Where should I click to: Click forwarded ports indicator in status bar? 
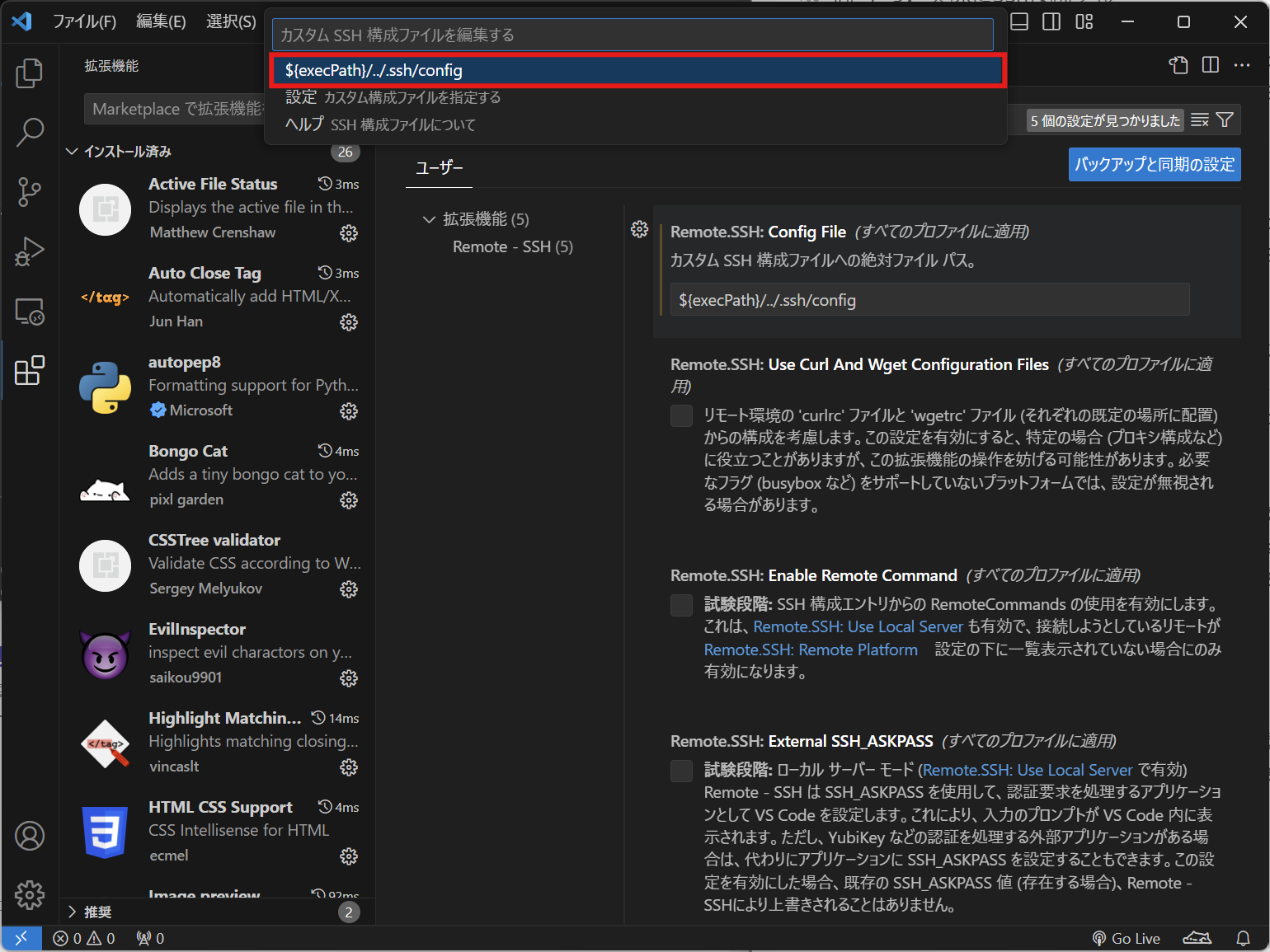[x=150, y=938]
